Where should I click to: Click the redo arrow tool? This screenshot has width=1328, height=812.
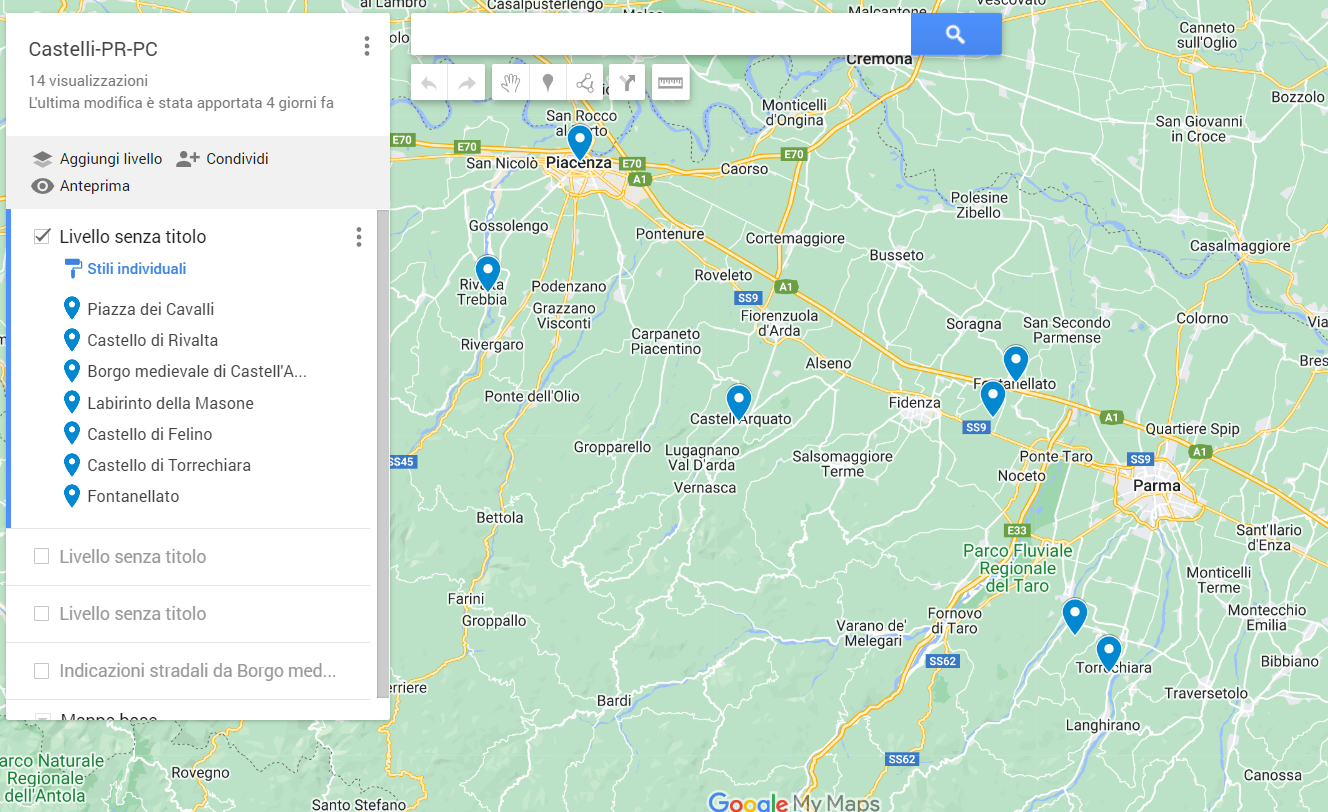click(x=466, y=83)
